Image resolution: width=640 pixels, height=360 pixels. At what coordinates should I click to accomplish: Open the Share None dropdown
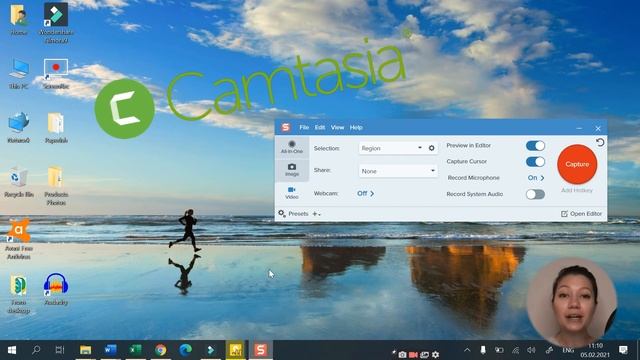click(398, 171)
